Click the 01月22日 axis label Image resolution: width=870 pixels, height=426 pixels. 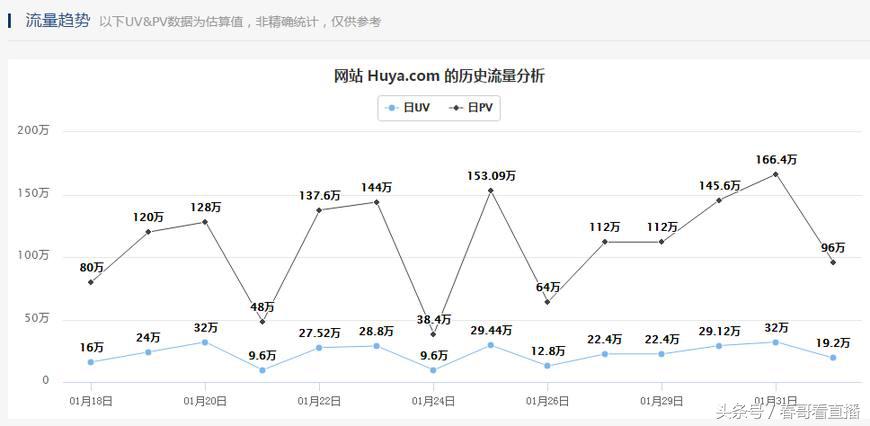pos(319,400)
